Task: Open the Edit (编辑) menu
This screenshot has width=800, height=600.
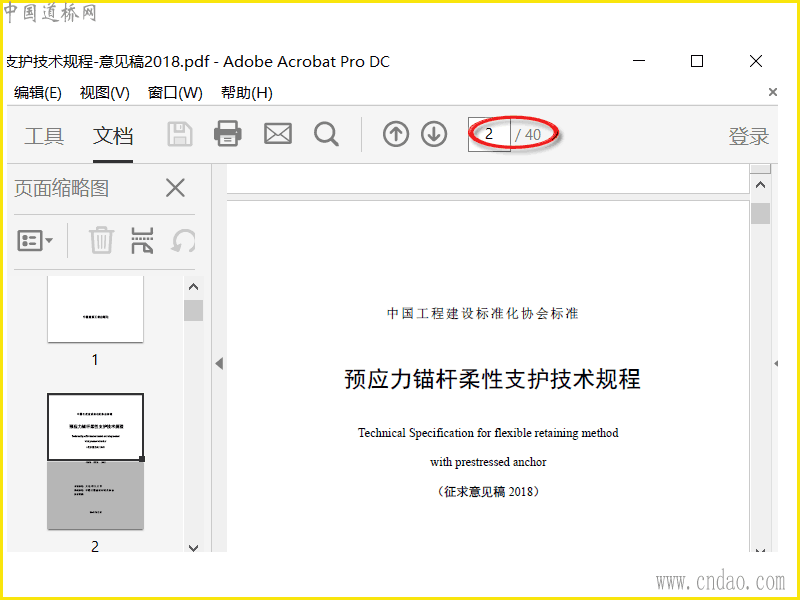Action: 38,93
